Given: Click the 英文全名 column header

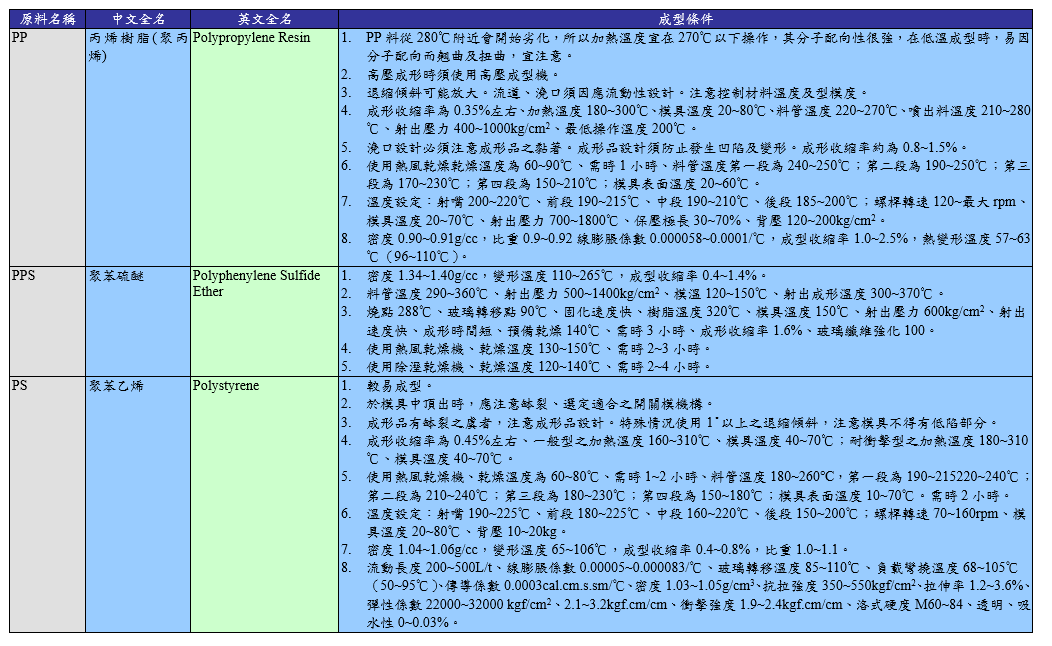Looking at the screenshot, I should (264, 19).
